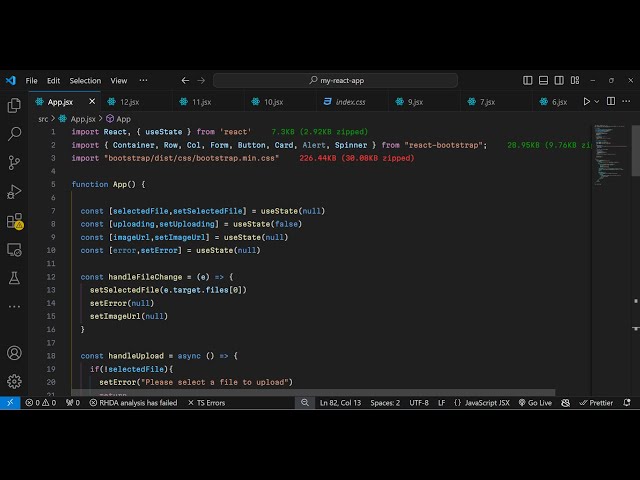This screenshot has height=480, width=640.
Task: Click the Prettier status bar item
Action: 596,403
